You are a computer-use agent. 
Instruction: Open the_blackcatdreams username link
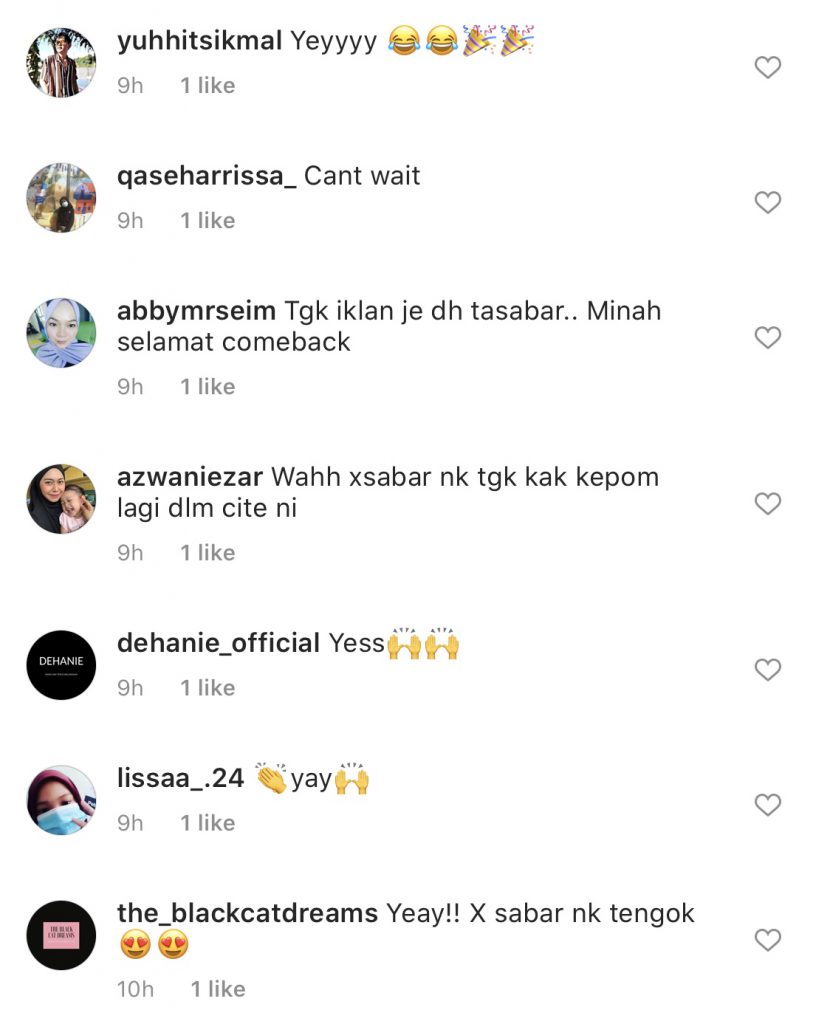point(247,913)
